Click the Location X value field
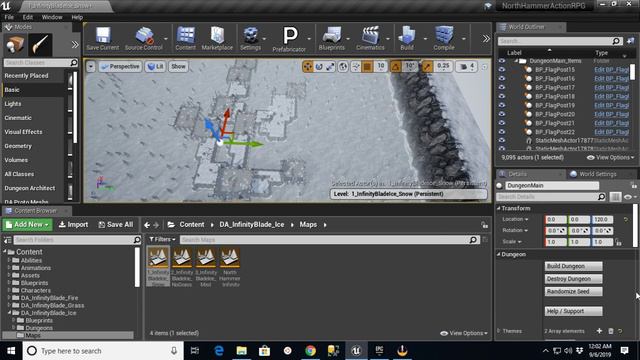The image size is (640, 360). coord(556,220)
